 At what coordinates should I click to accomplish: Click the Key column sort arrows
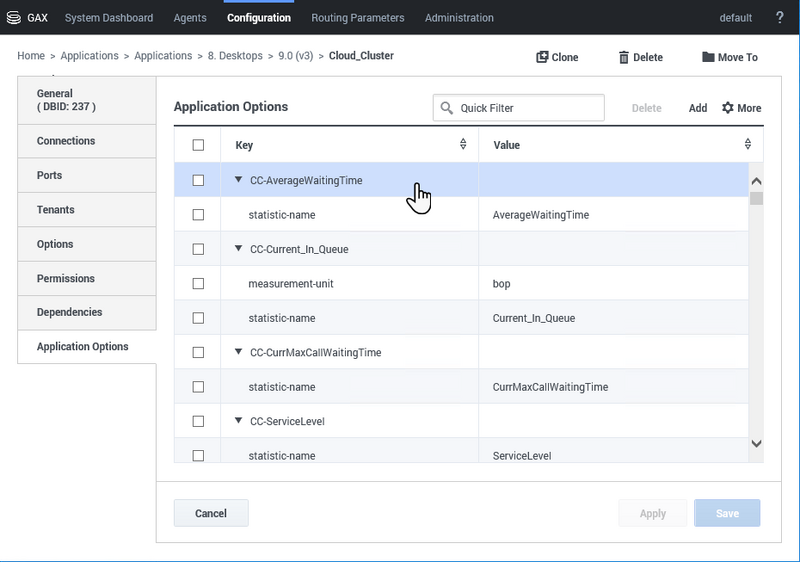point(463,145)
